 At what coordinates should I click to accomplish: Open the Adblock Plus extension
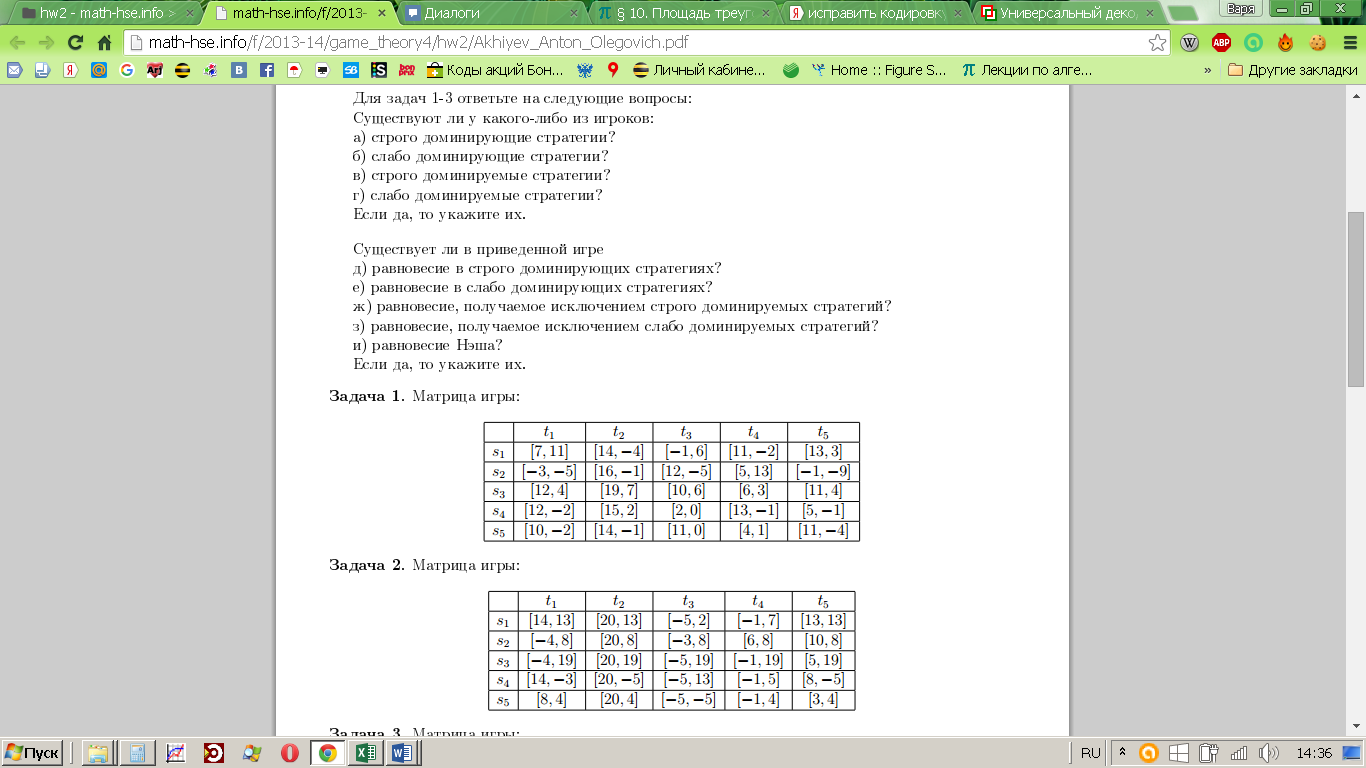pyautogui.click(x=1221, y=43)
